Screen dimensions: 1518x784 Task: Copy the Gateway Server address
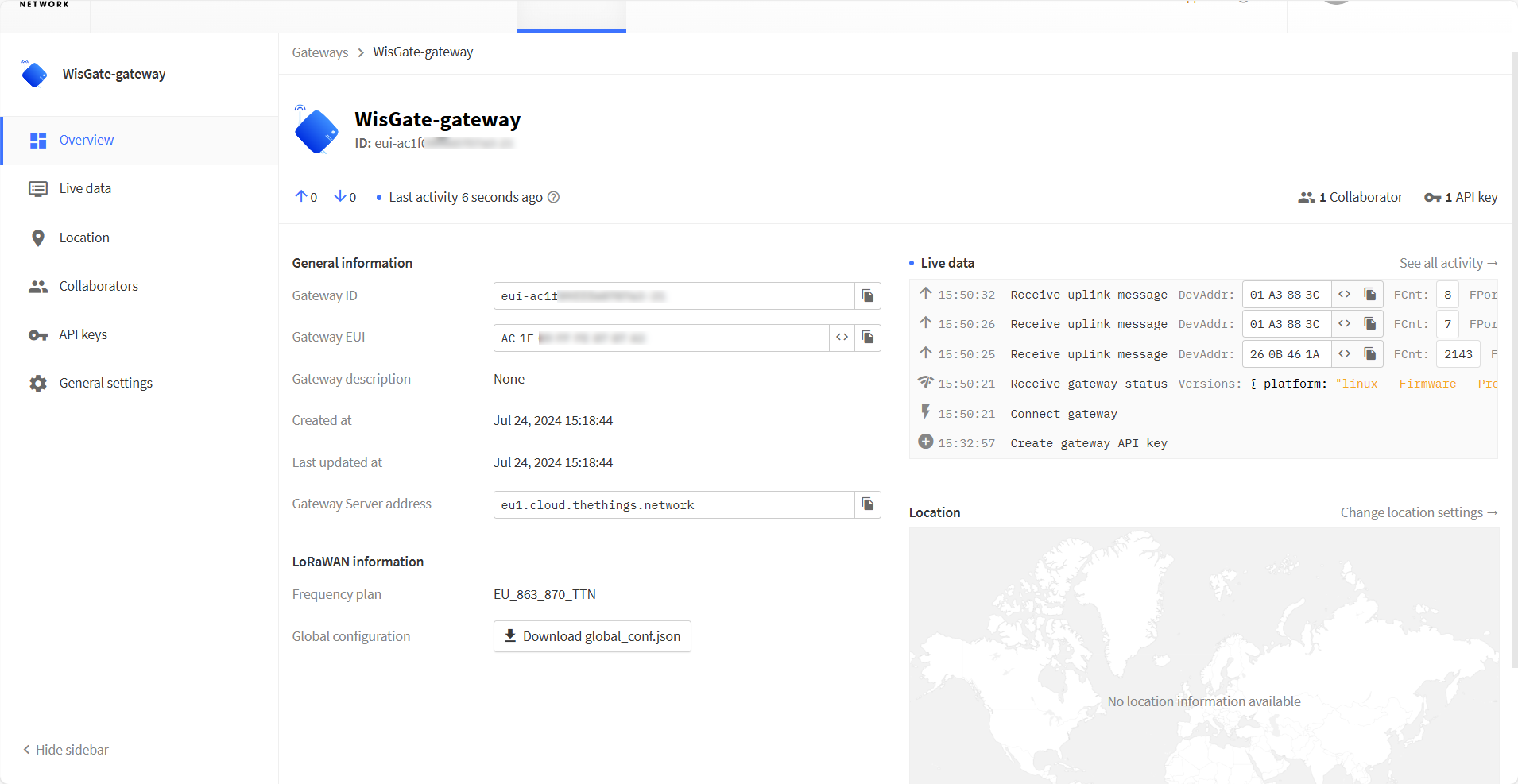pos(868,504)
